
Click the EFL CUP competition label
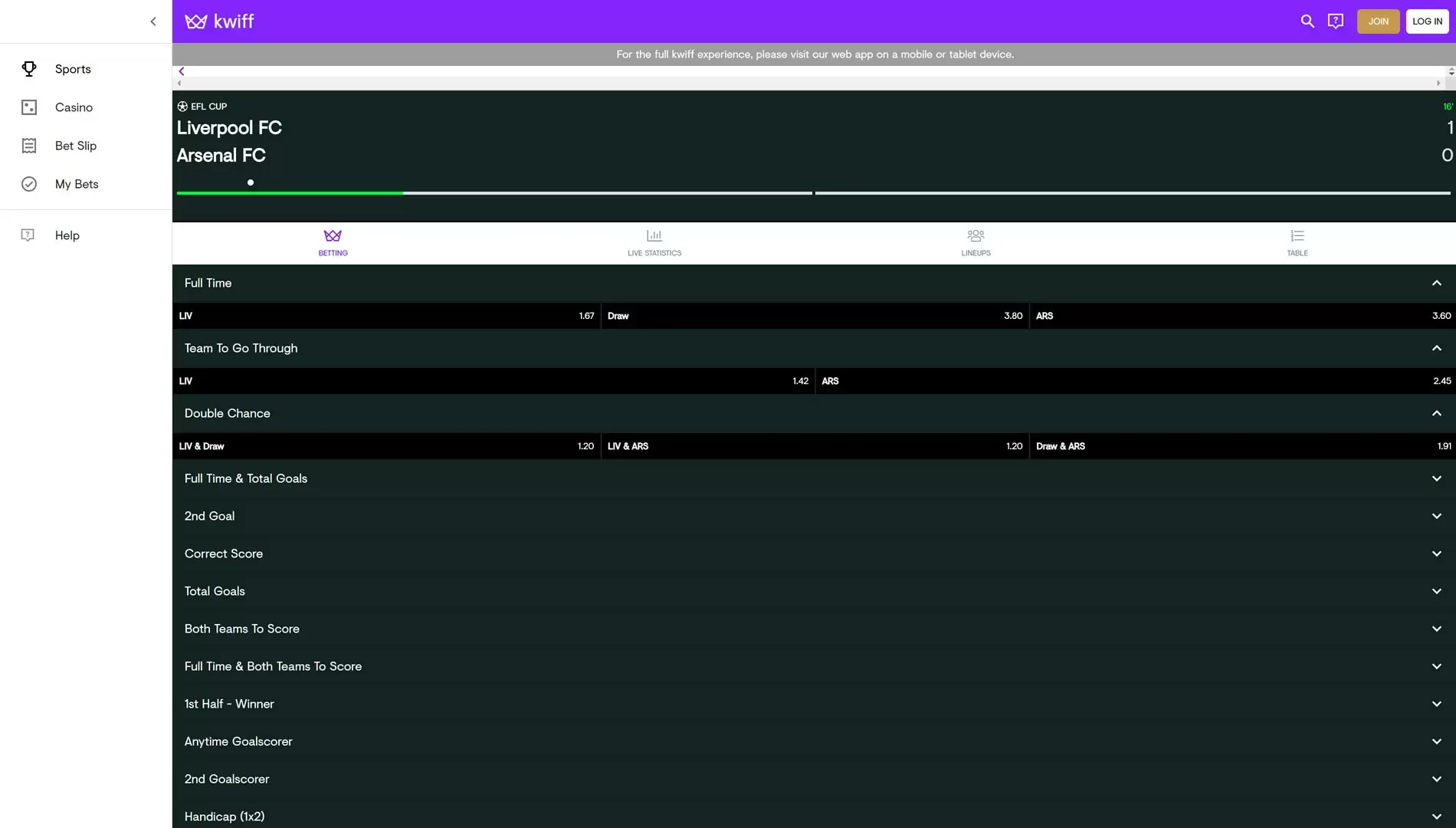208,107
